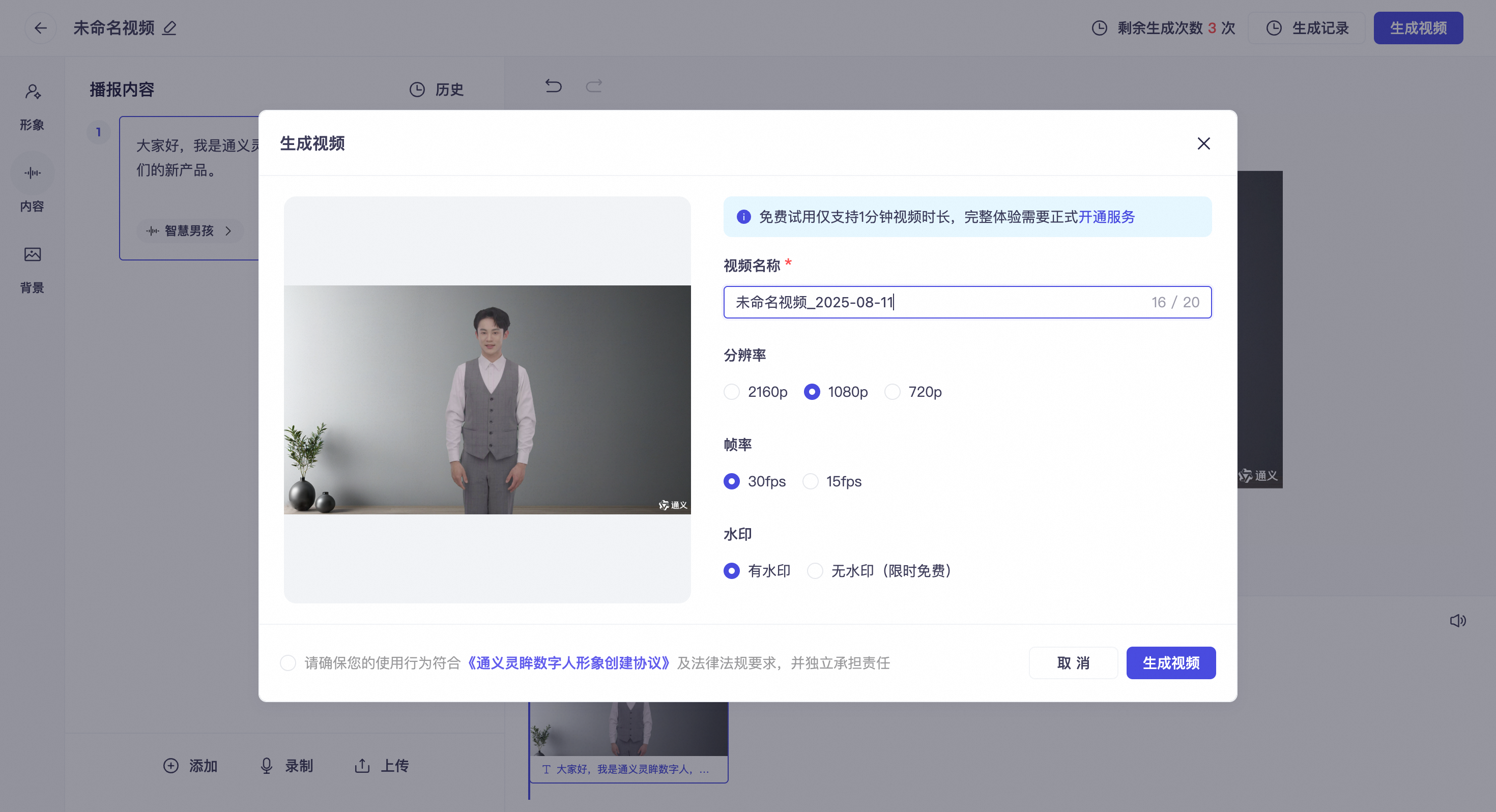Click 添加 to add content
This screenshot has height=812, width=1496.
click(x=190, y=766)
